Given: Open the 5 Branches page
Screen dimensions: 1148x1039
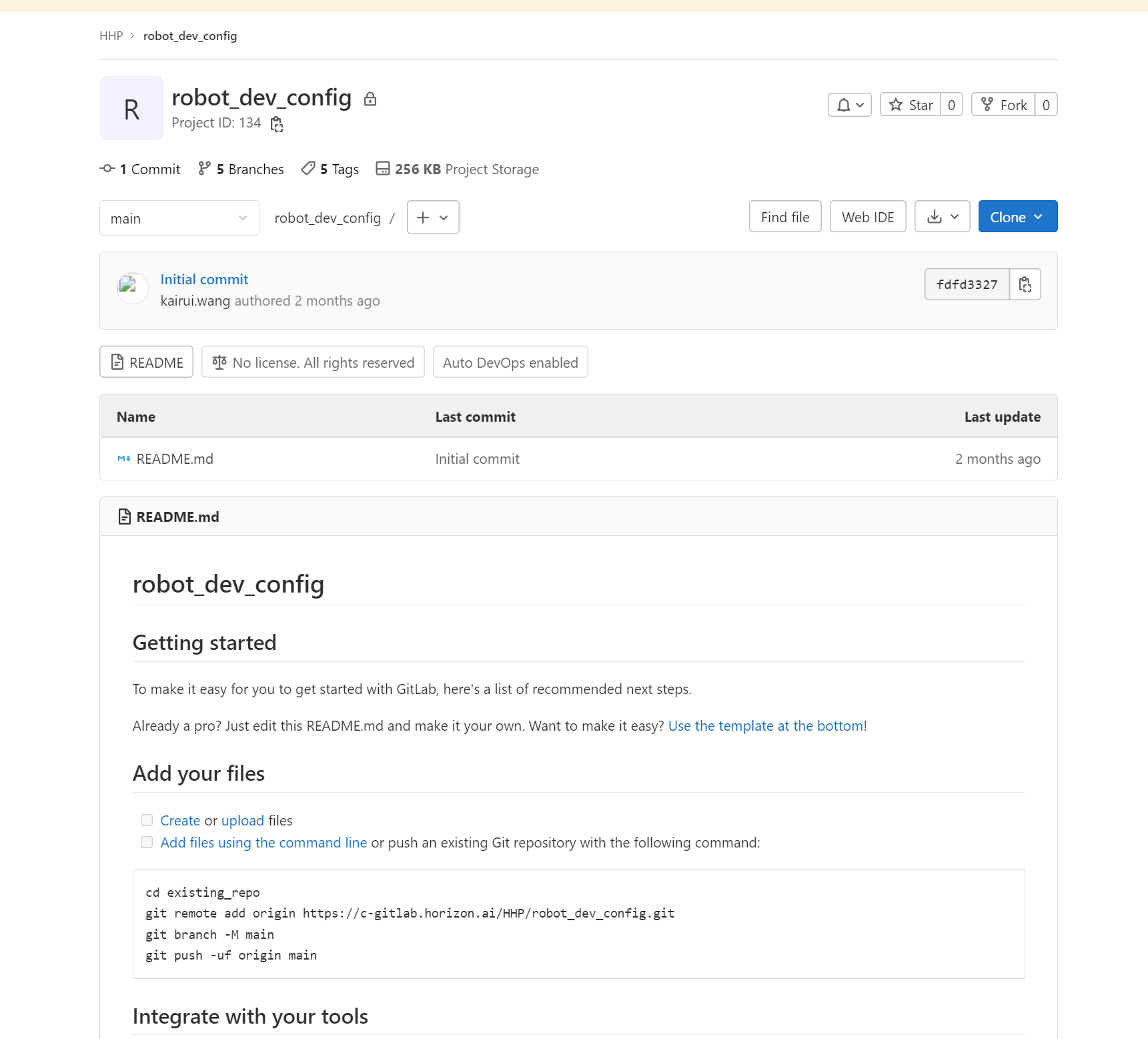Looking at the screenshot, I should [x=241, y=169].
